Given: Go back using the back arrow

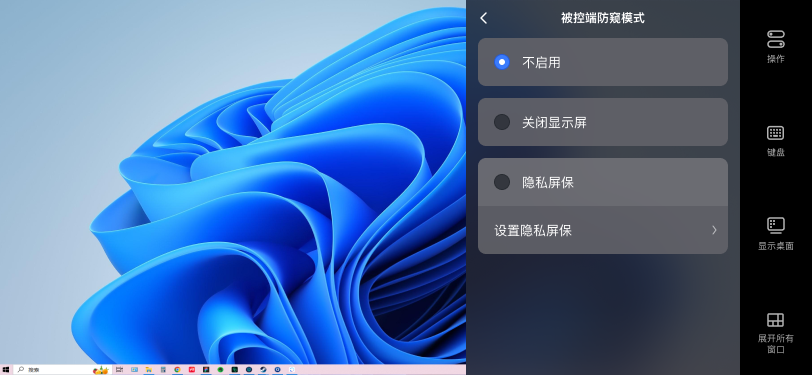Looking at the screenshot, I should click(484, 18).
